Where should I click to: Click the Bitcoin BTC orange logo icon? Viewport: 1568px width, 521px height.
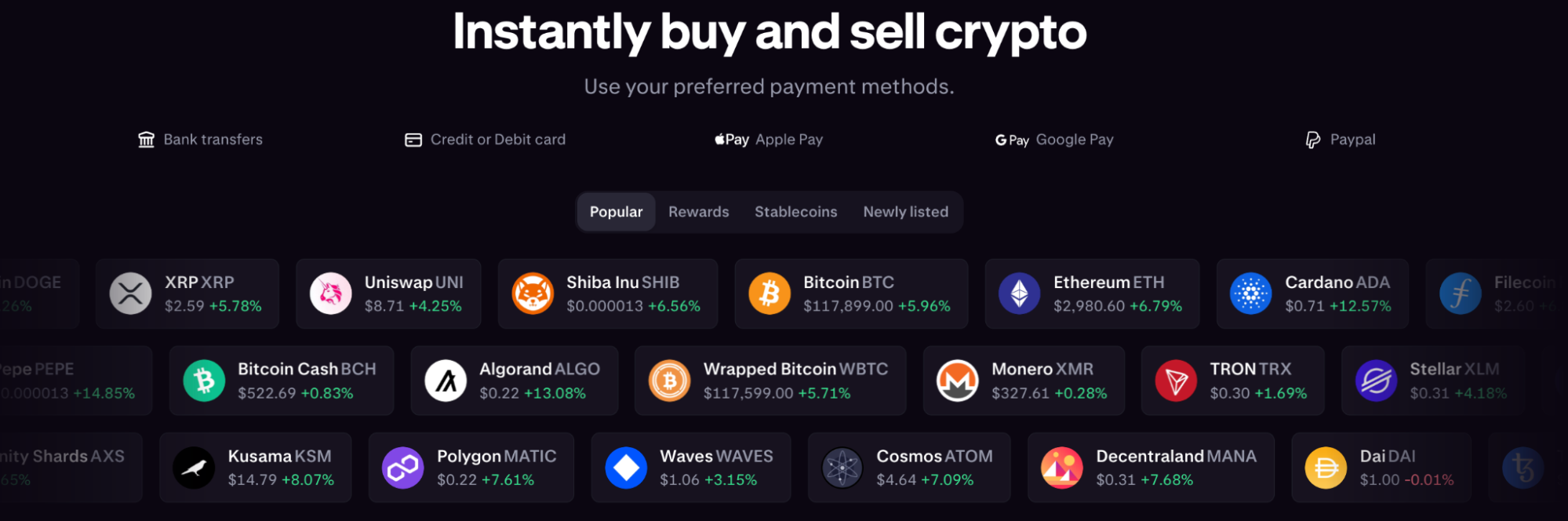[769, 293]
